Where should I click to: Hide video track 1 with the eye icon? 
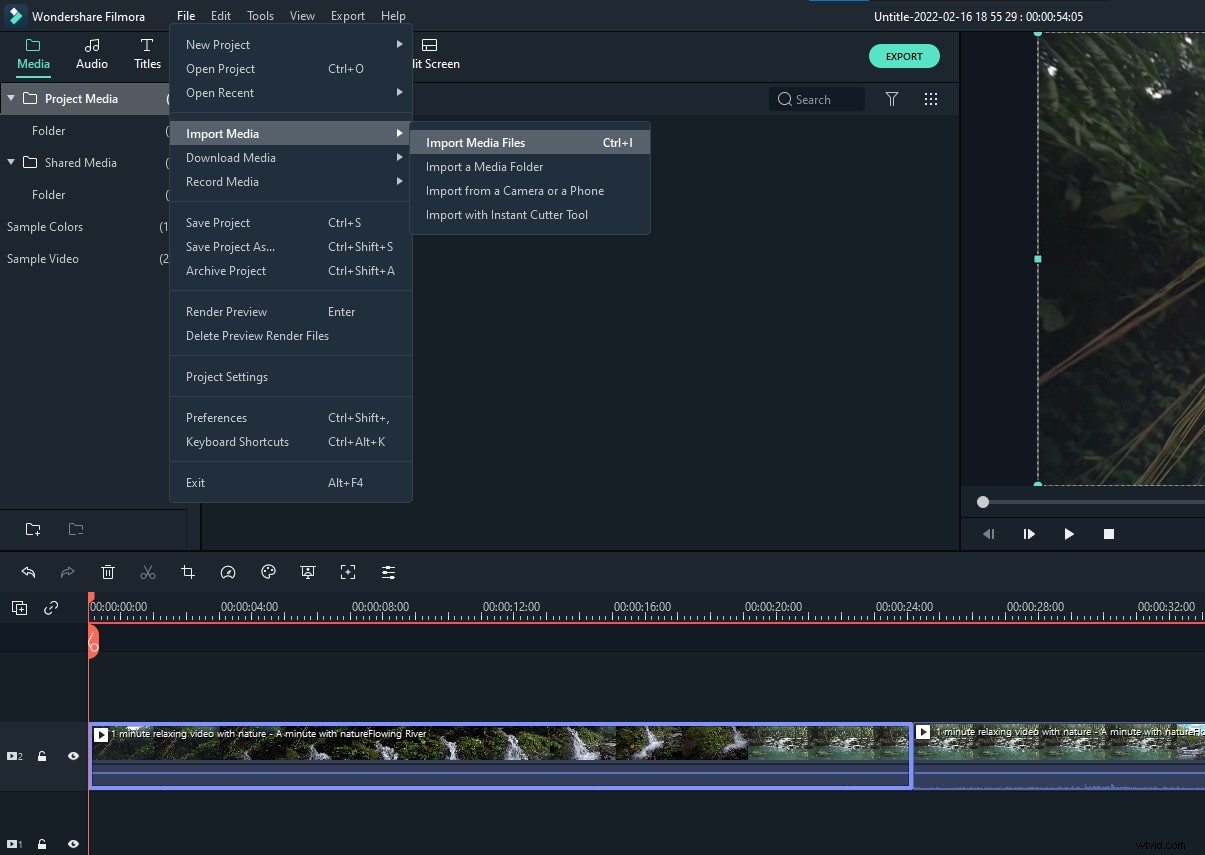73,843
